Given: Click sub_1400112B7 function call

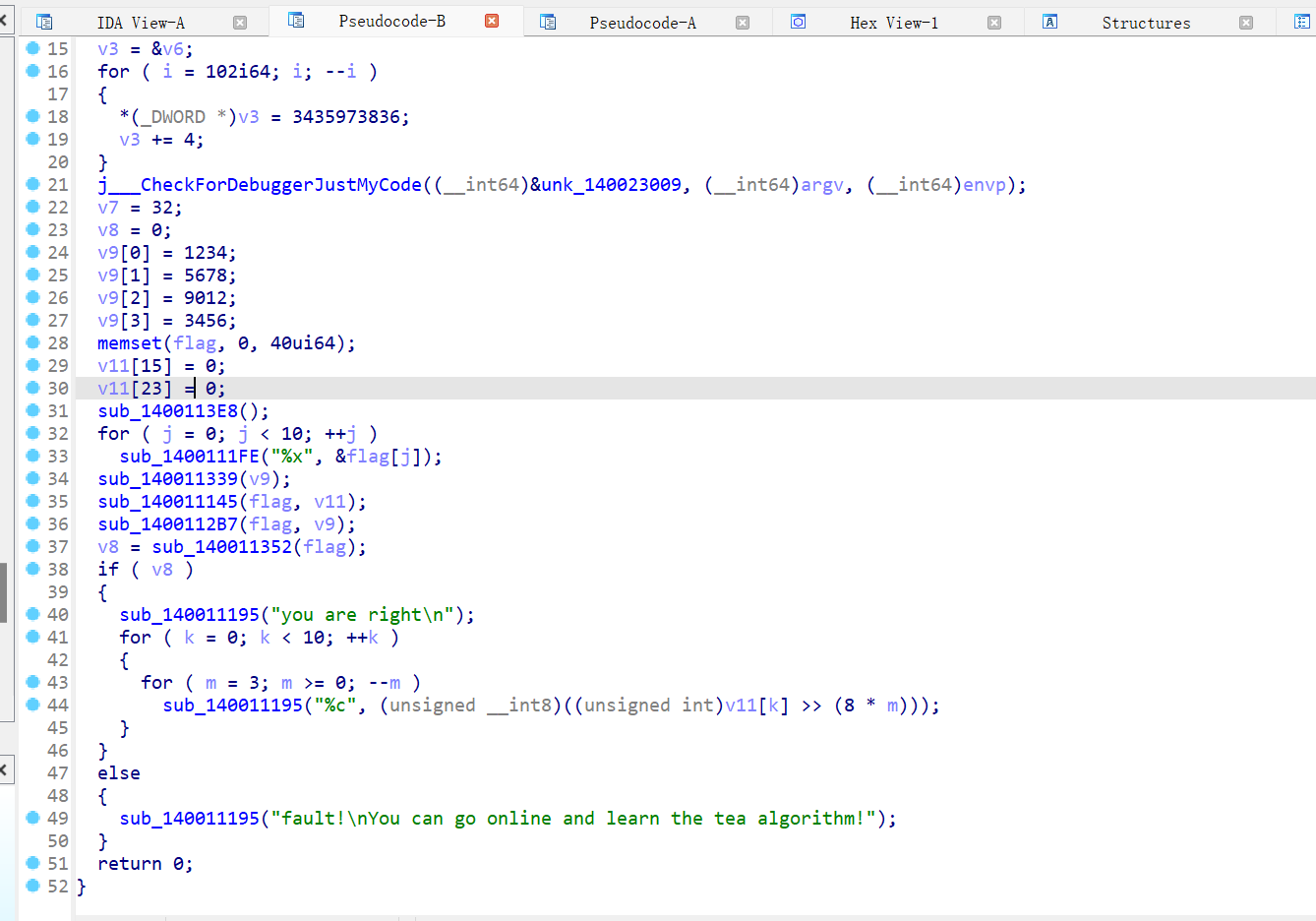Looking at the screenshot, I should [x=167, y=524].
